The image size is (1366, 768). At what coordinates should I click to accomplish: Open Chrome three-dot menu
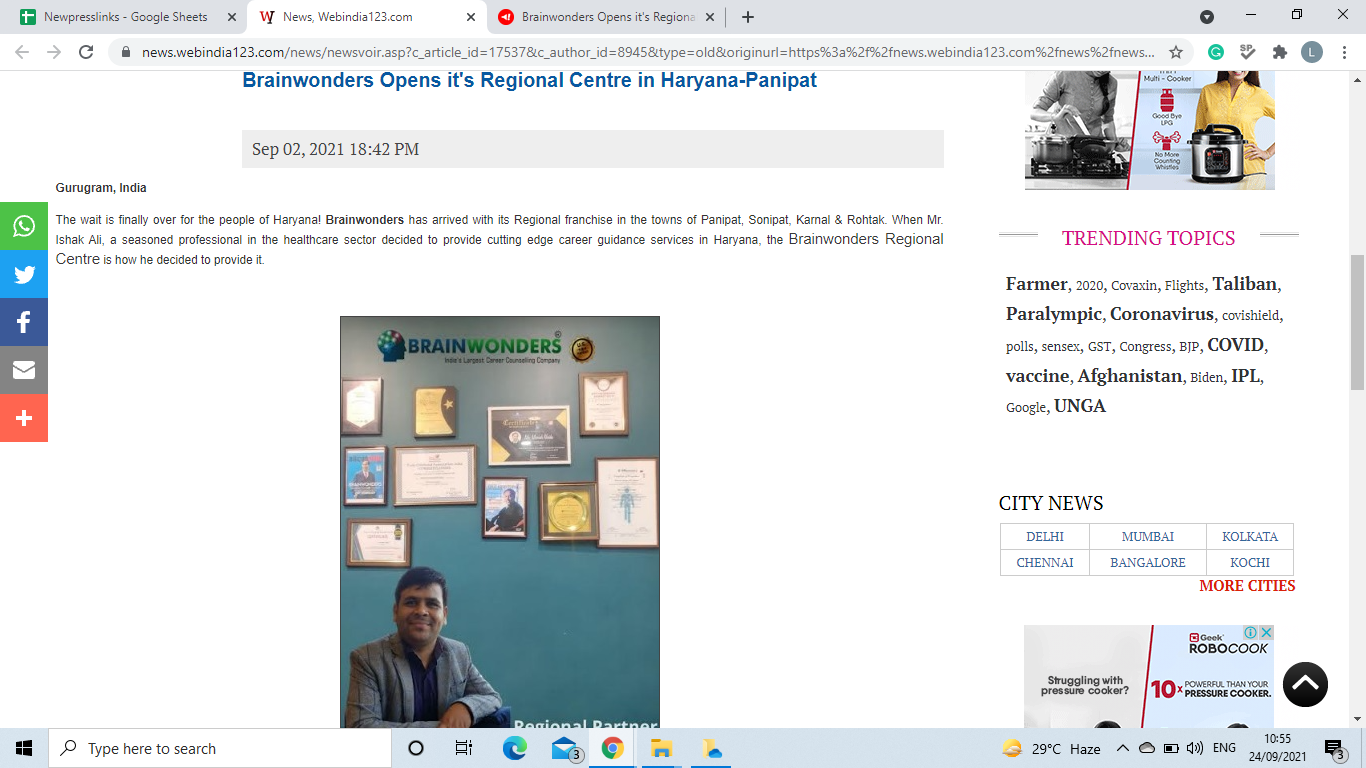coord(1343,52)
